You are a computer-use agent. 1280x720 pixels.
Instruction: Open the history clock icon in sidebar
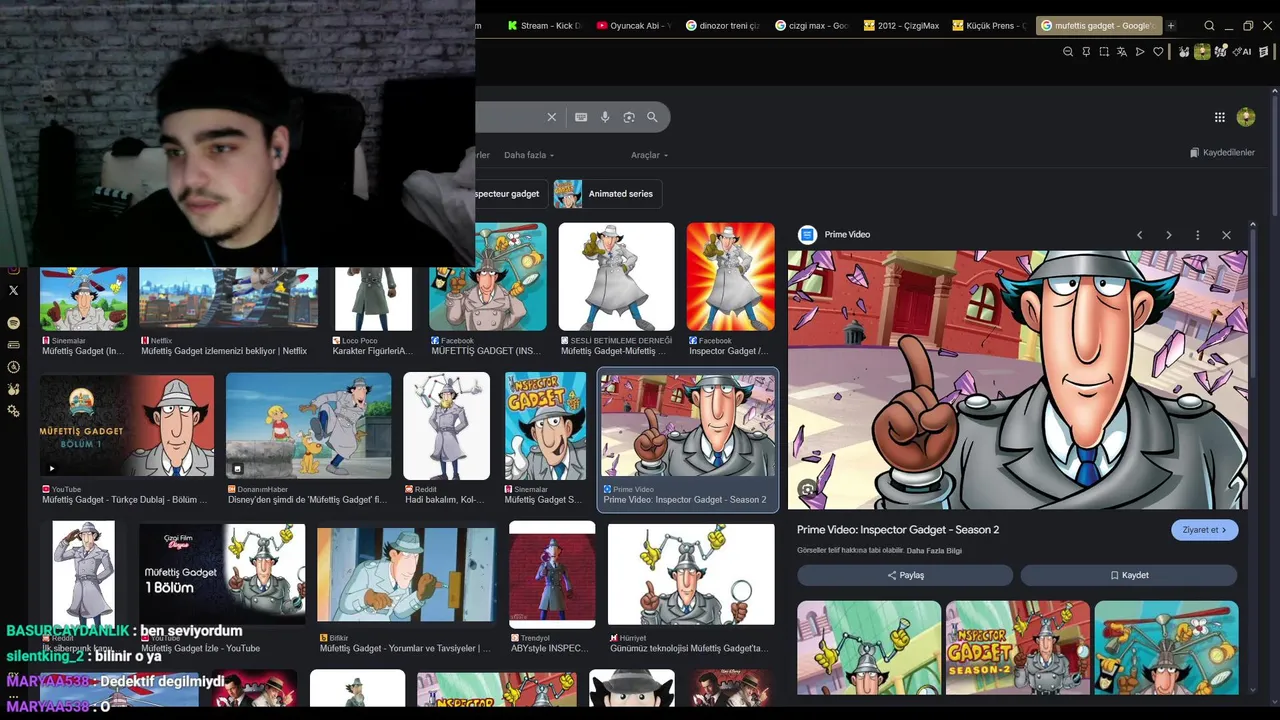pos(13,367)
